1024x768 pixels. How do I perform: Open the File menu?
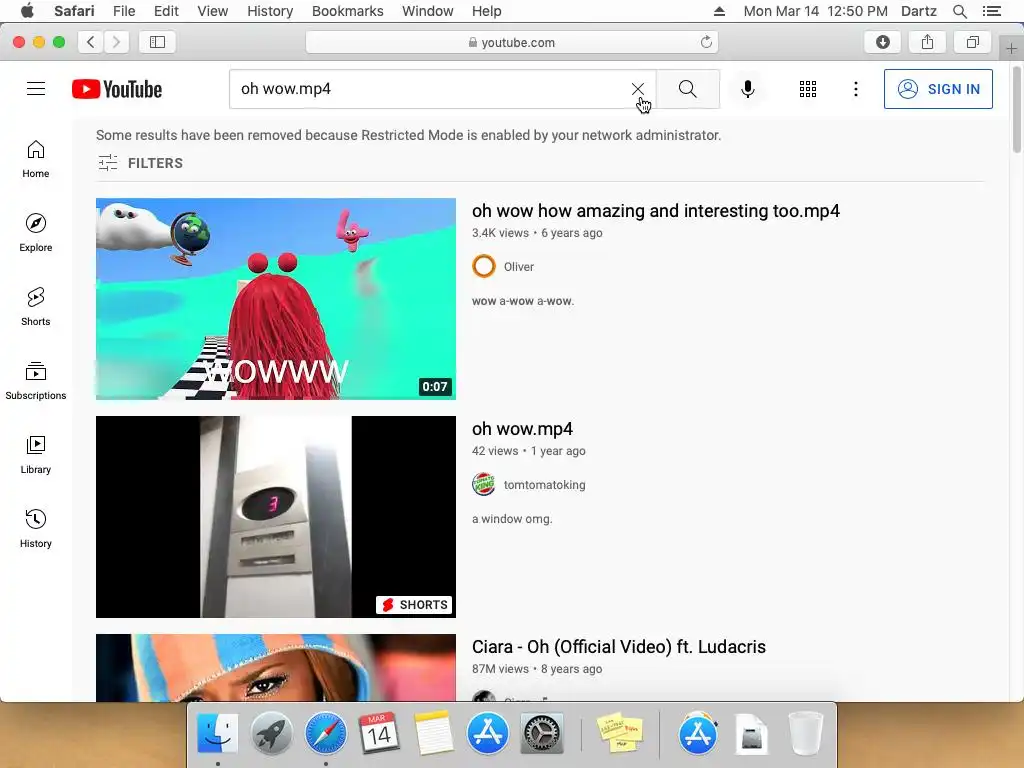click(x=124, y=11)
